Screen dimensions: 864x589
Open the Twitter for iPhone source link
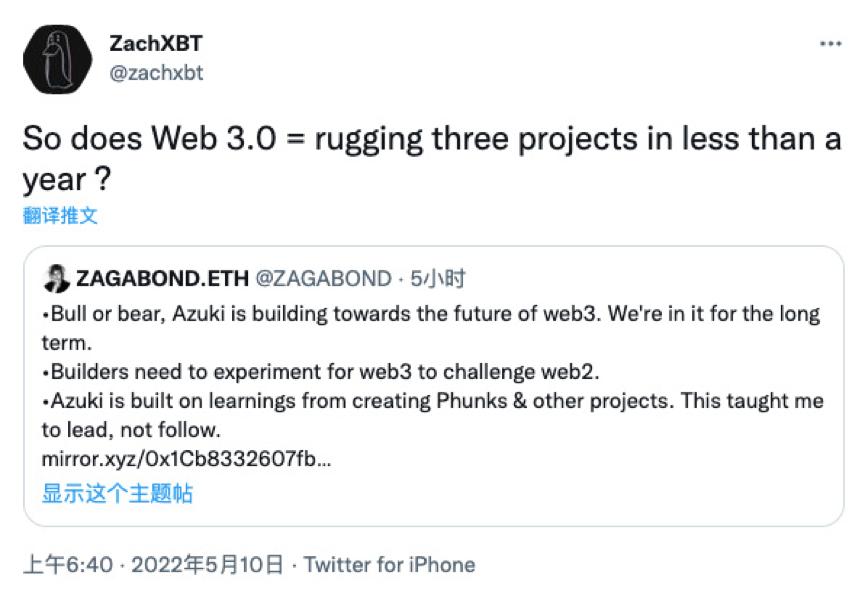390,565
